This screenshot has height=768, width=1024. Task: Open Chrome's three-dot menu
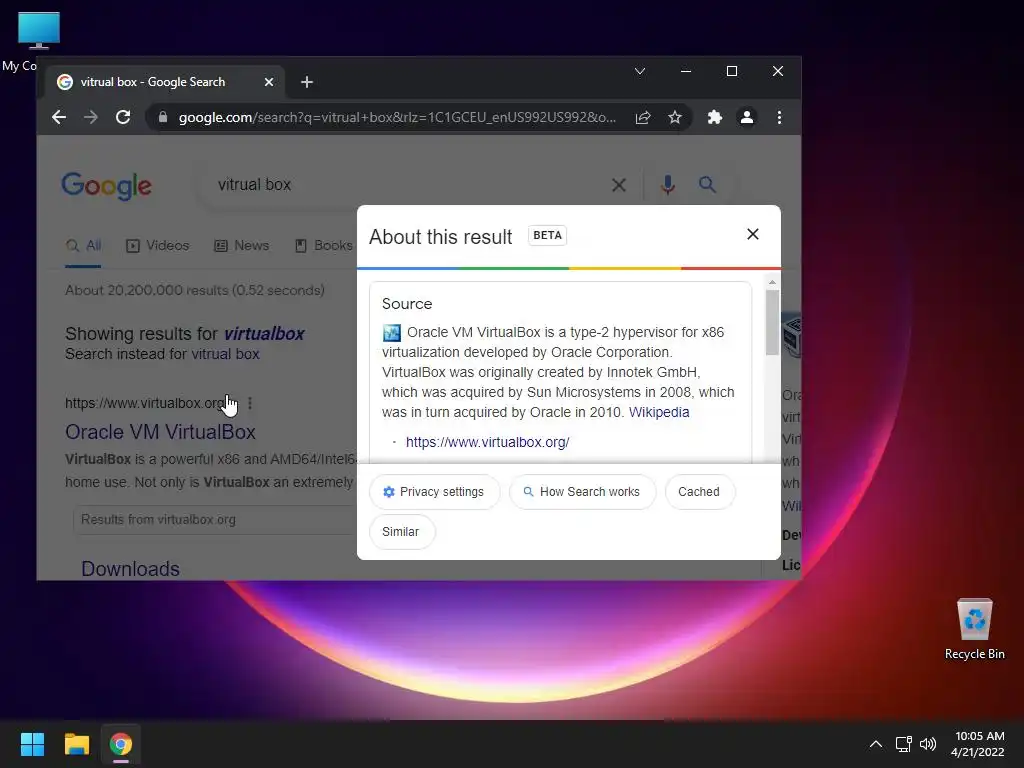click(x=779, y=118)
